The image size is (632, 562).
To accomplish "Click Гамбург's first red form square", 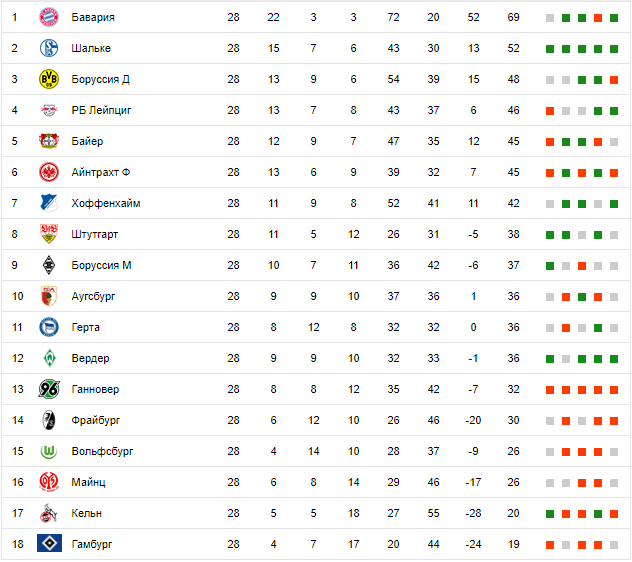I will pos(549,544).
